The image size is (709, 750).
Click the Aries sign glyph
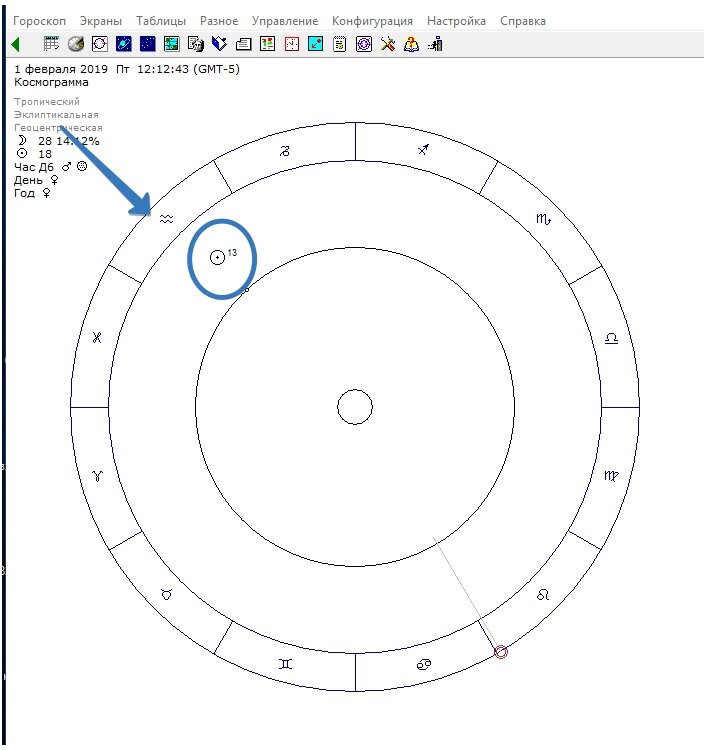click(x=98, y=475)
